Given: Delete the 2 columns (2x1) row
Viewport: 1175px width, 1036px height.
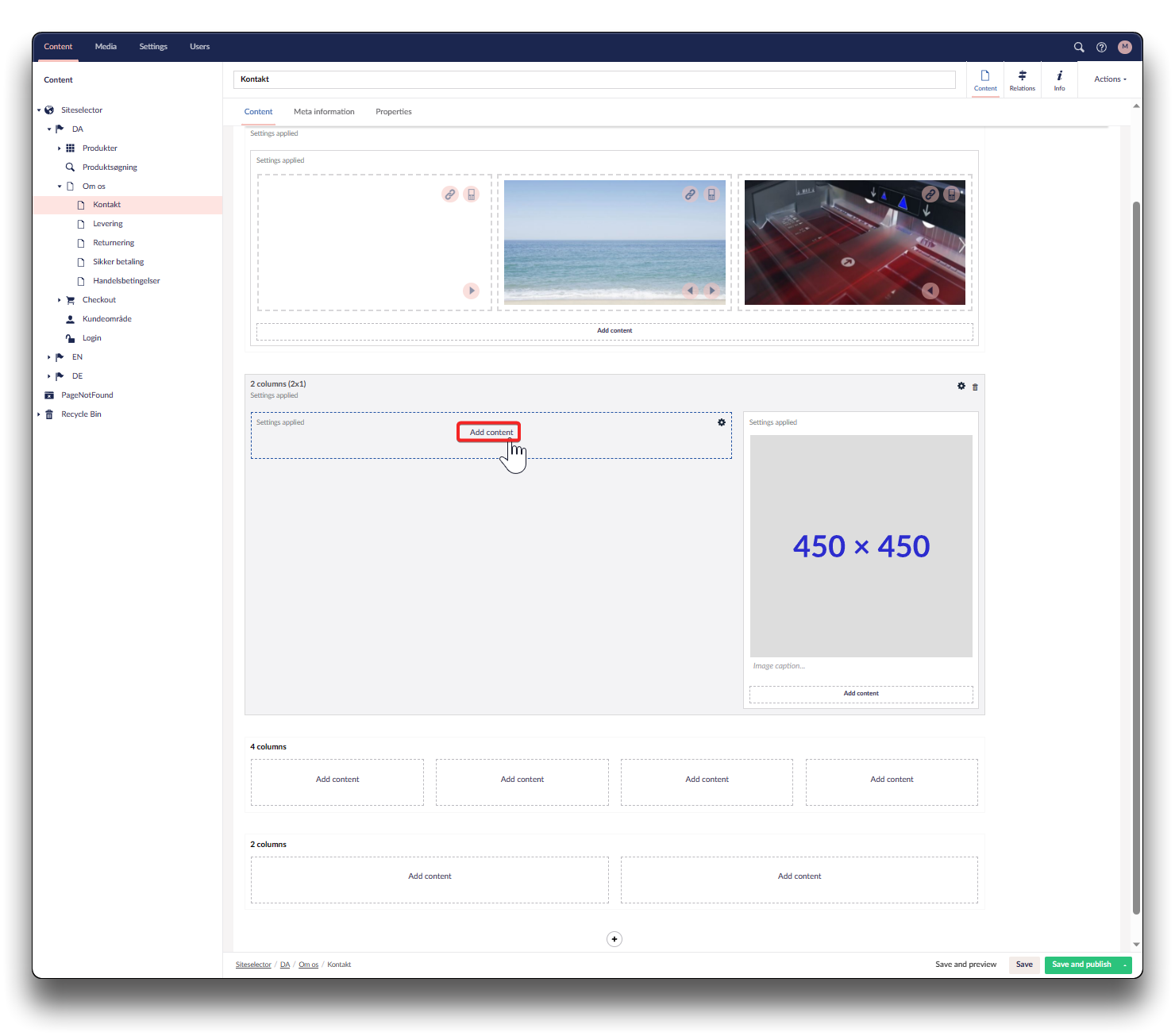Looking at the screenshot, I should 976,387.
